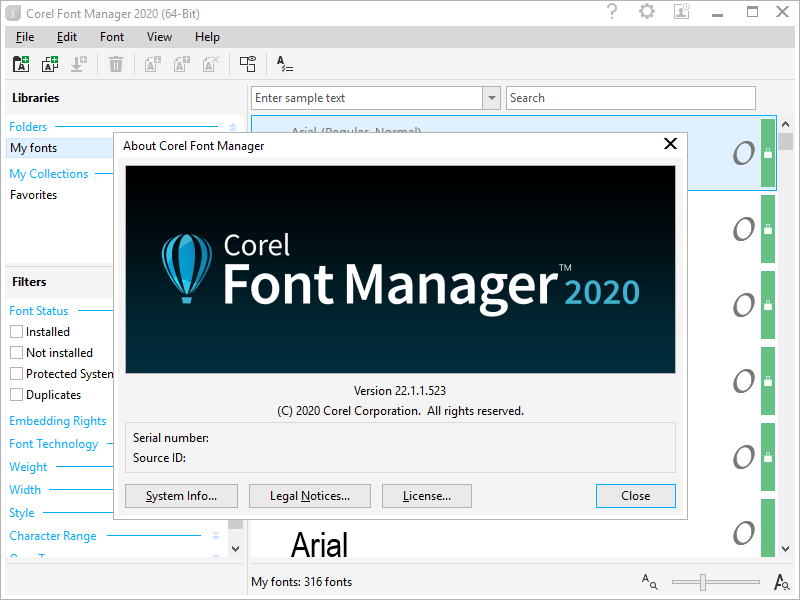Click the font details list toolbar icon
This screenshot has height=600, width=800.
pyautogui.click(x=285, y=64)
